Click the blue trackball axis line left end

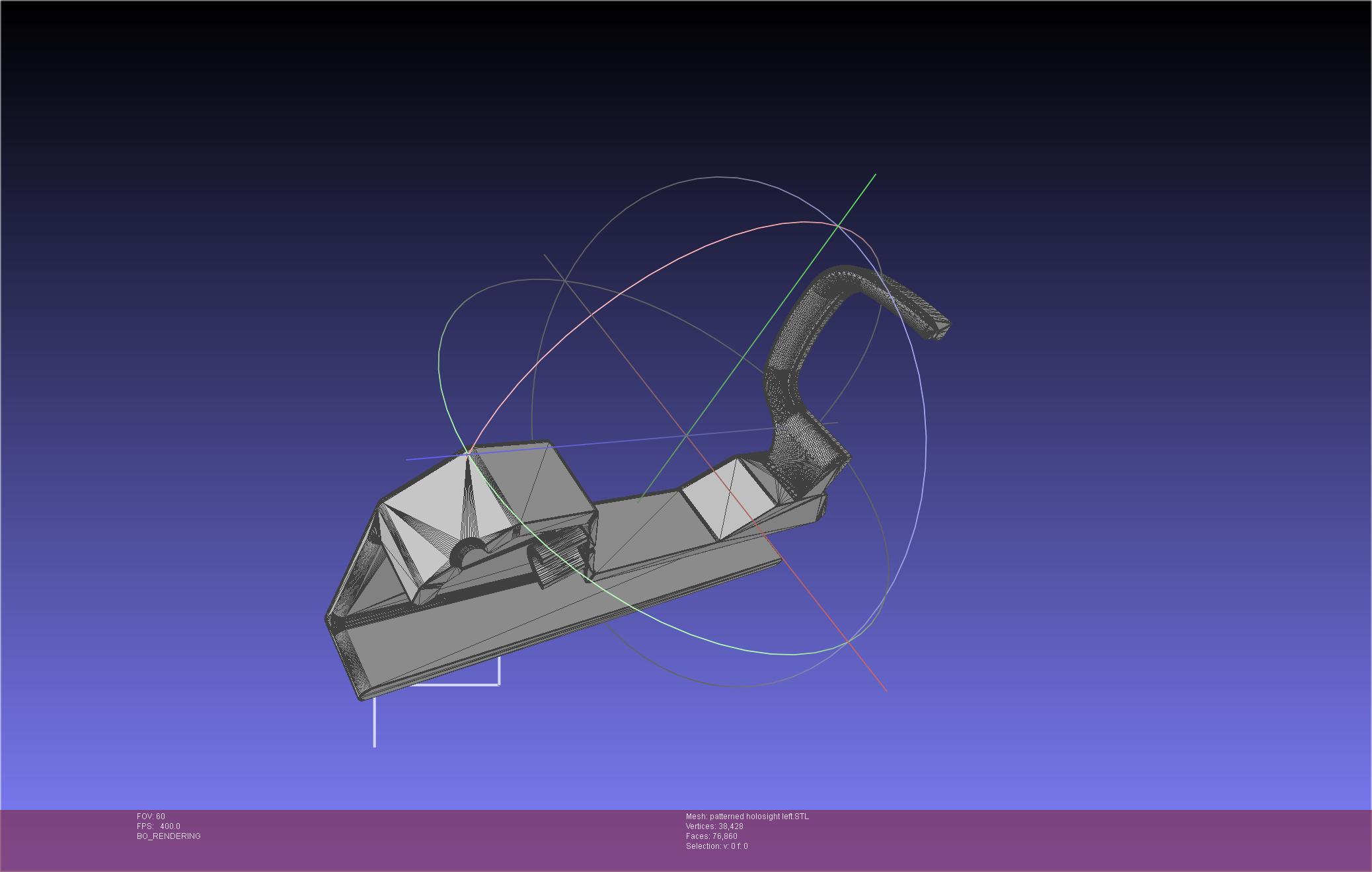point(408,459)
